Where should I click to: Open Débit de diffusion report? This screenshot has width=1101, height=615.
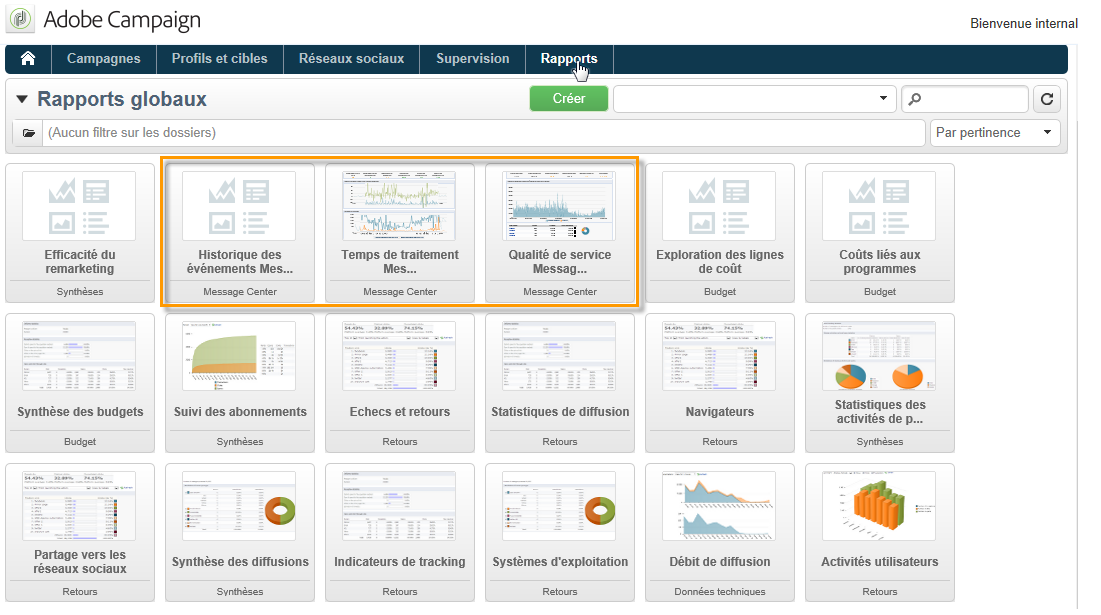tap(720, 533)
